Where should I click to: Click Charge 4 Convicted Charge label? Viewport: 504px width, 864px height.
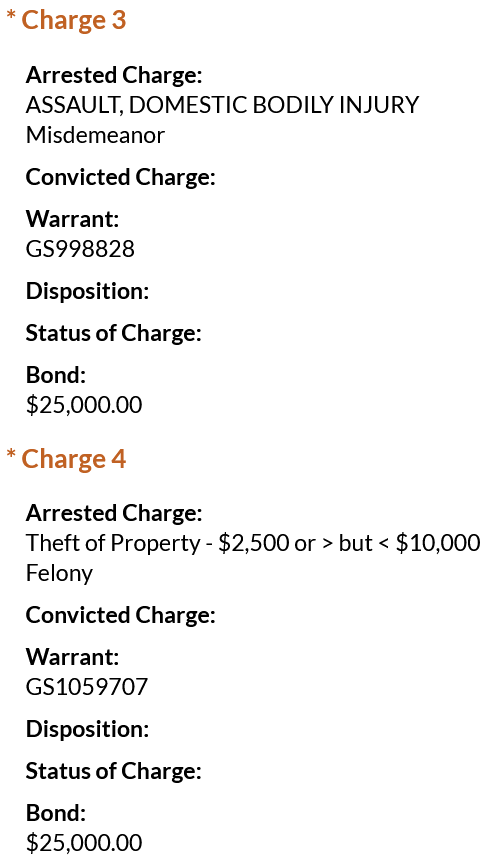pyautogui.click(x=121, y=615)
